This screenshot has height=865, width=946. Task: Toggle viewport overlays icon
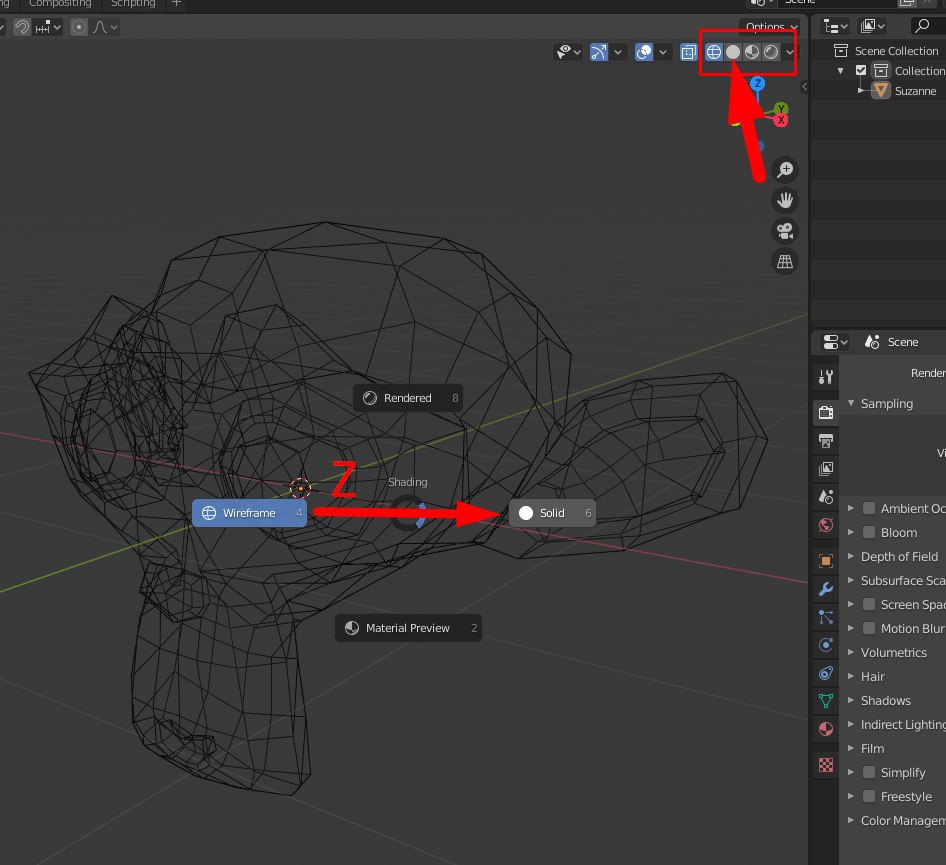coord(644,52)
